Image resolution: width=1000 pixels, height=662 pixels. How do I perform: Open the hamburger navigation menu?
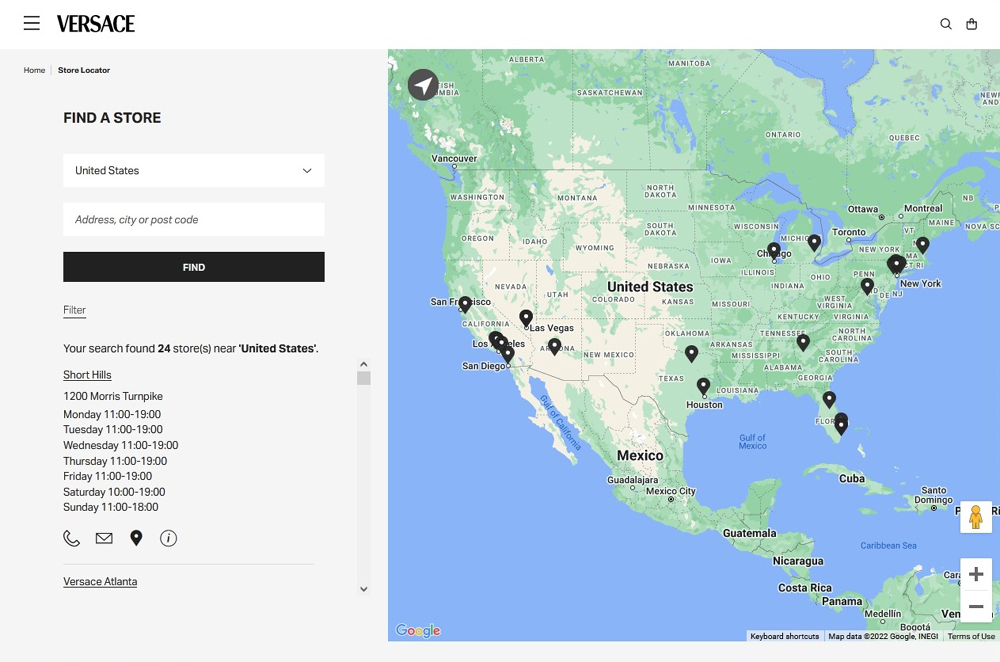pos(32,23)
